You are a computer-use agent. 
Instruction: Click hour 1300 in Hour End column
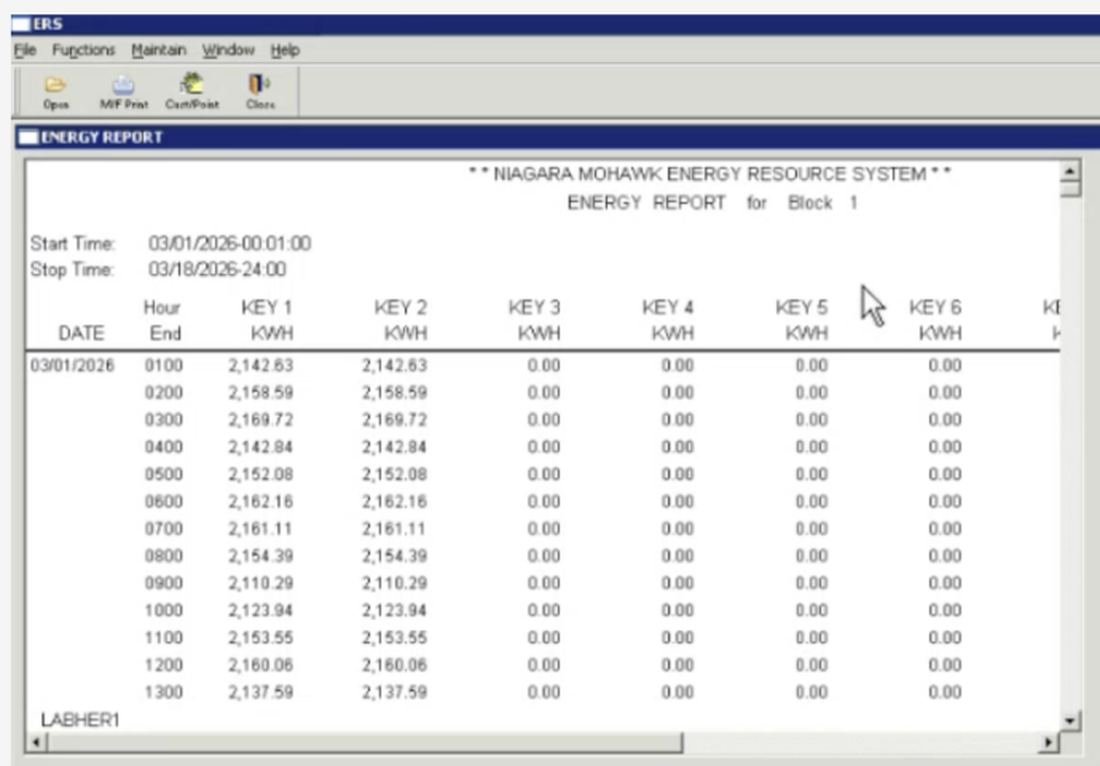click(163, 692)
